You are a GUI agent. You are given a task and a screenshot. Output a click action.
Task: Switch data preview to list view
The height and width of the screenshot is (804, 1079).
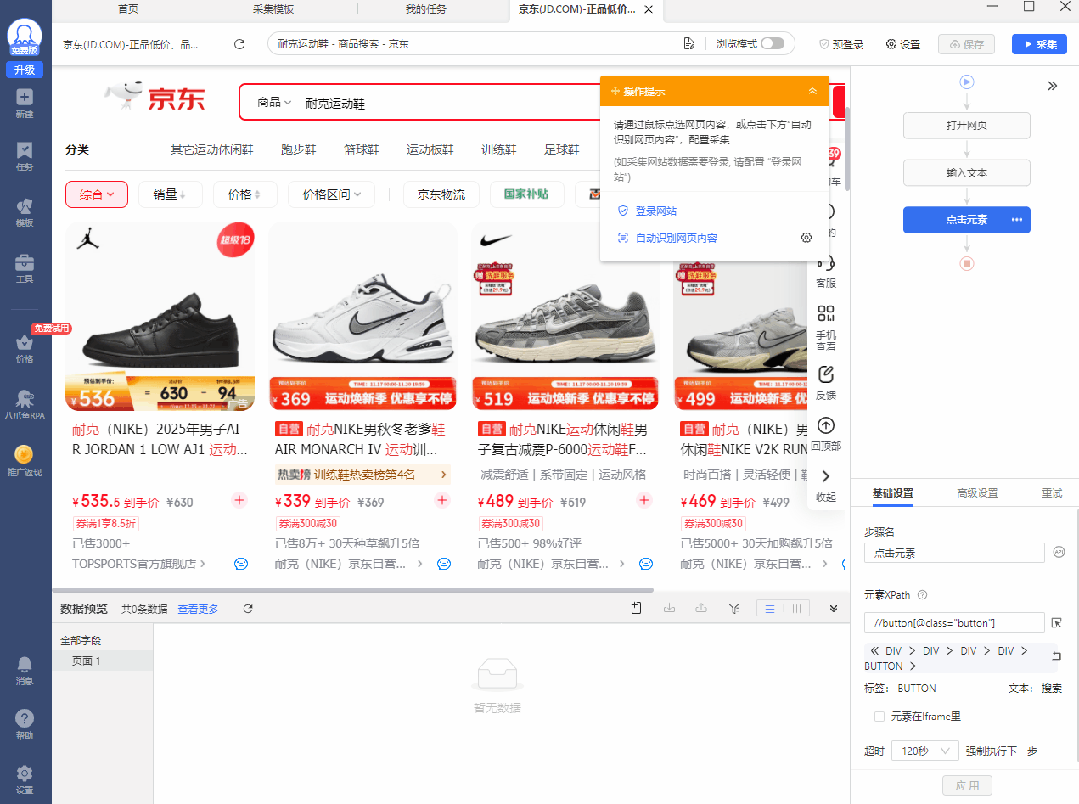pos(770,608)
